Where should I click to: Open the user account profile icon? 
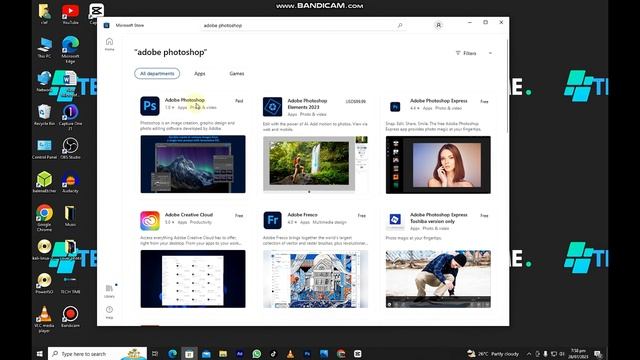click(x=438, y=25)
